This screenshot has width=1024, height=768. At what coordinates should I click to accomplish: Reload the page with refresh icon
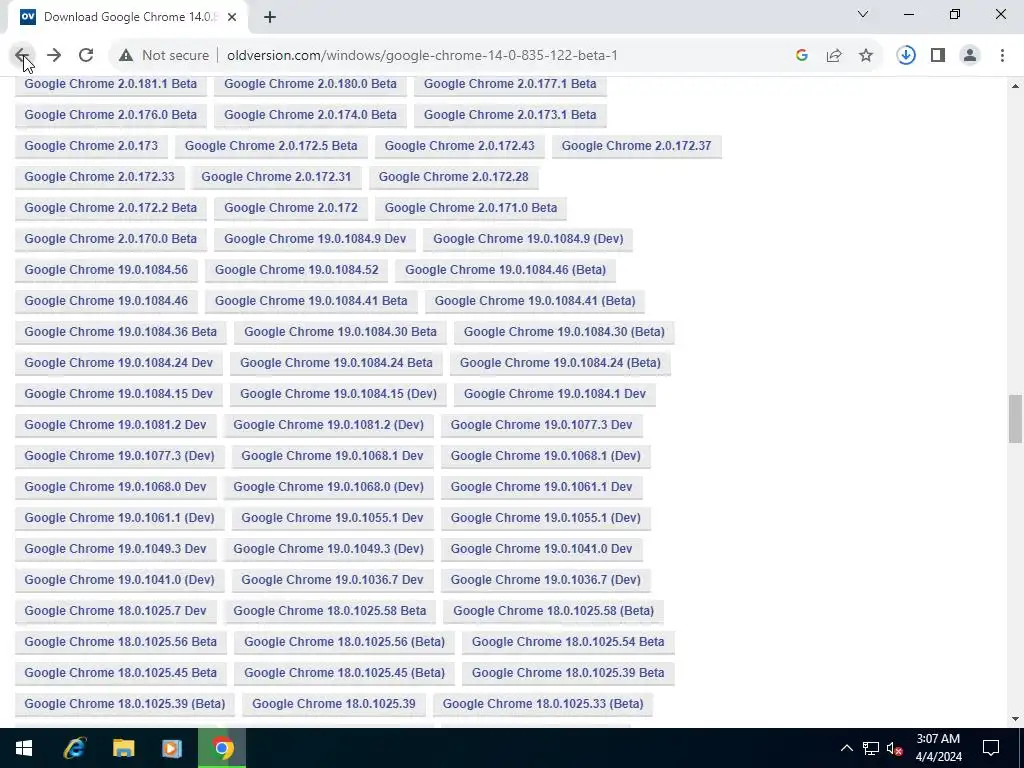(86, 56)
